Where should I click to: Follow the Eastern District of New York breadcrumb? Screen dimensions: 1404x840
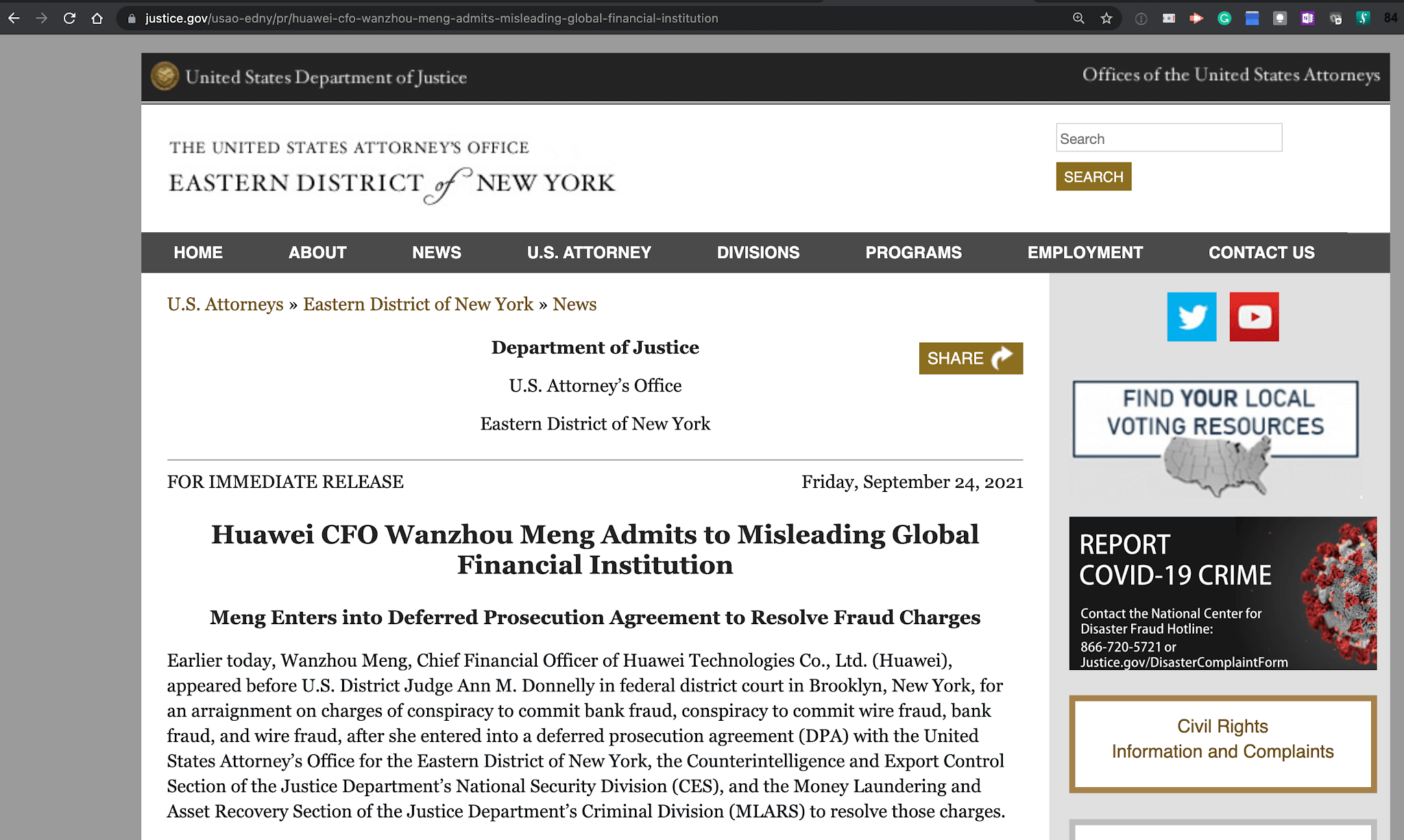click(417, 304)
